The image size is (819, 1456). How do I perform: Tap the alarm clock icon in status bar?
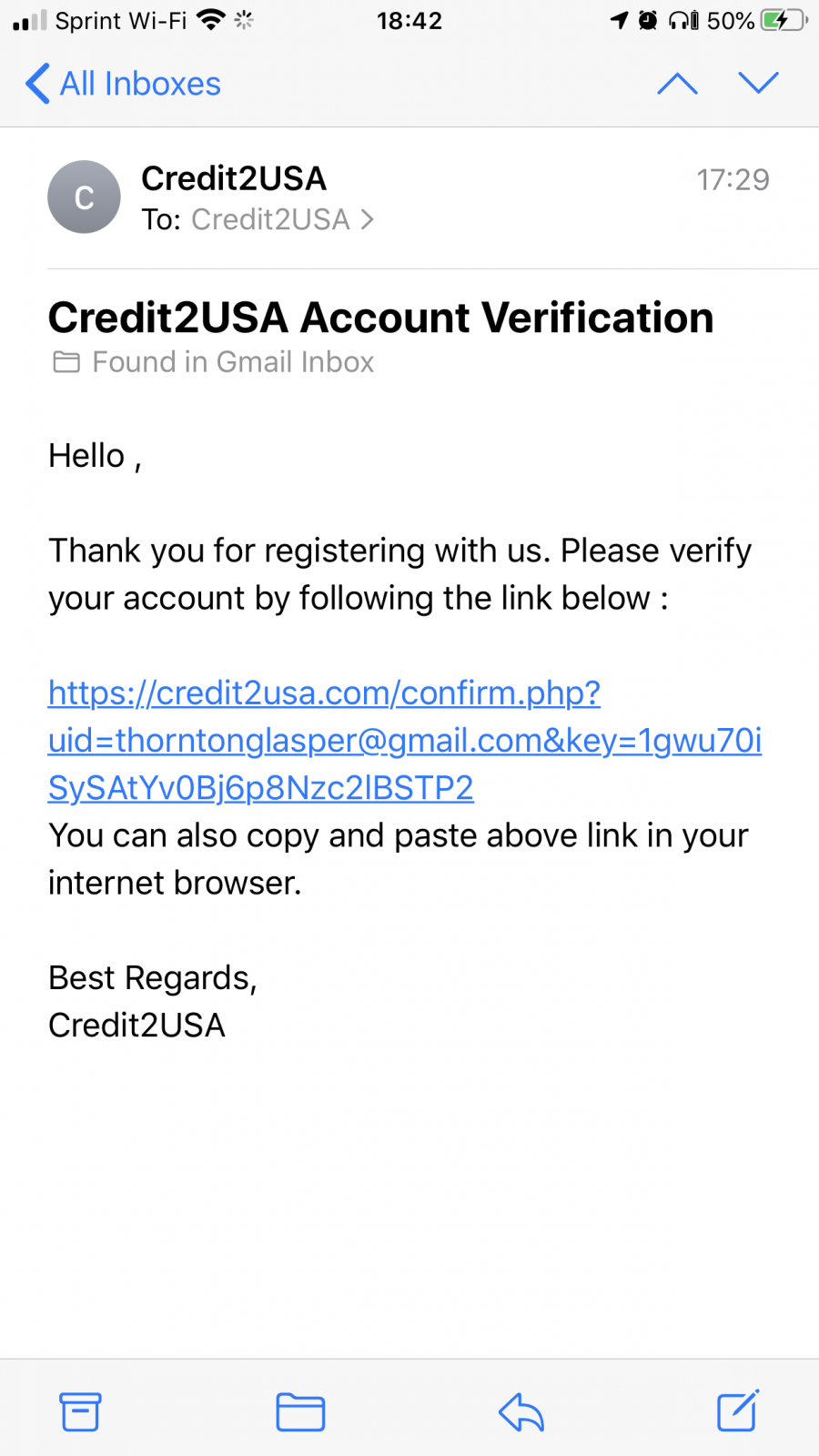click(x=648, y=20)
